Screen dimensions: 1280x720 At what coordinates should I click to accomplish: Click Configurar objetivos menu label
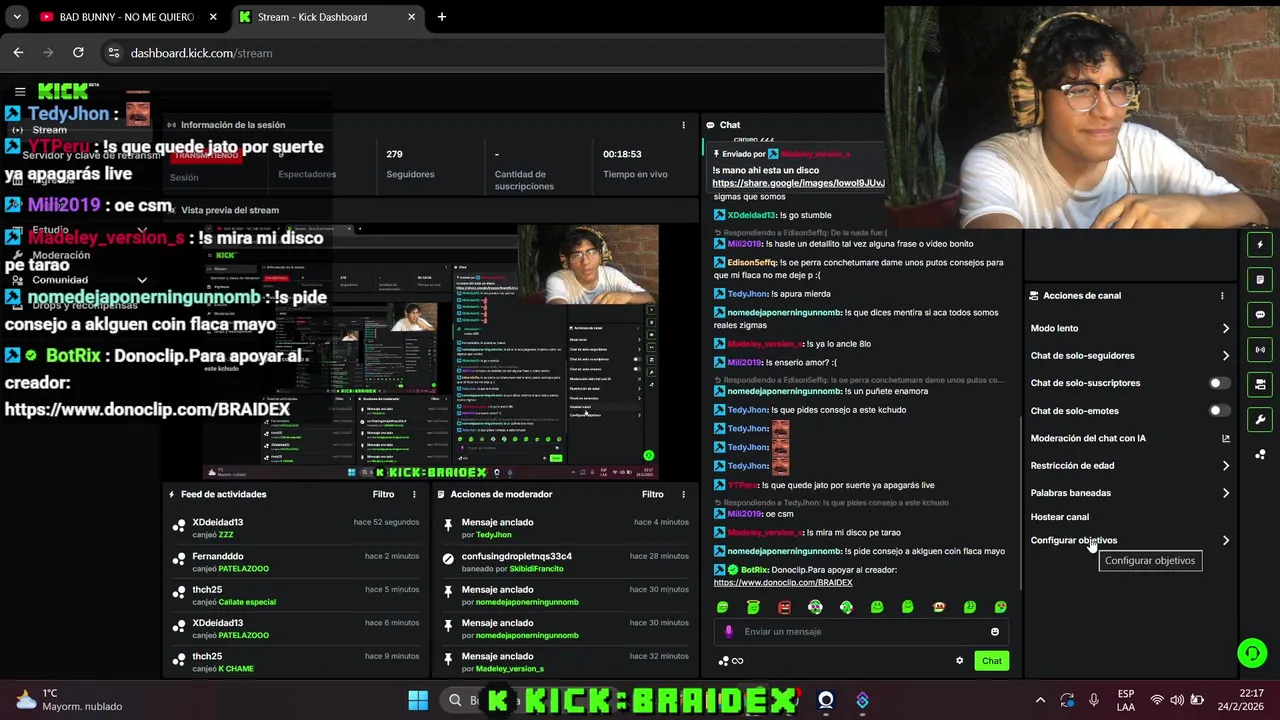point(1074,541)
